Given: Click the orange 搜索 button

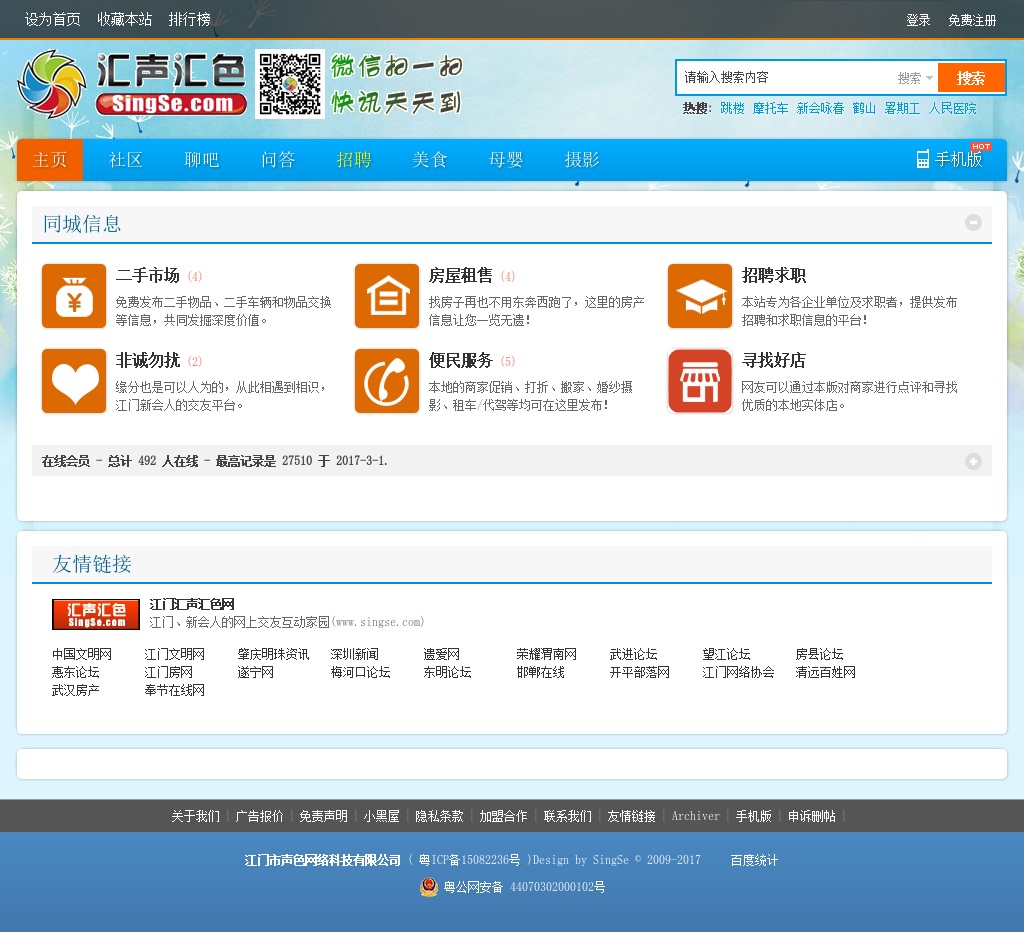Looking at the screenshot, I should click(970, 78).
